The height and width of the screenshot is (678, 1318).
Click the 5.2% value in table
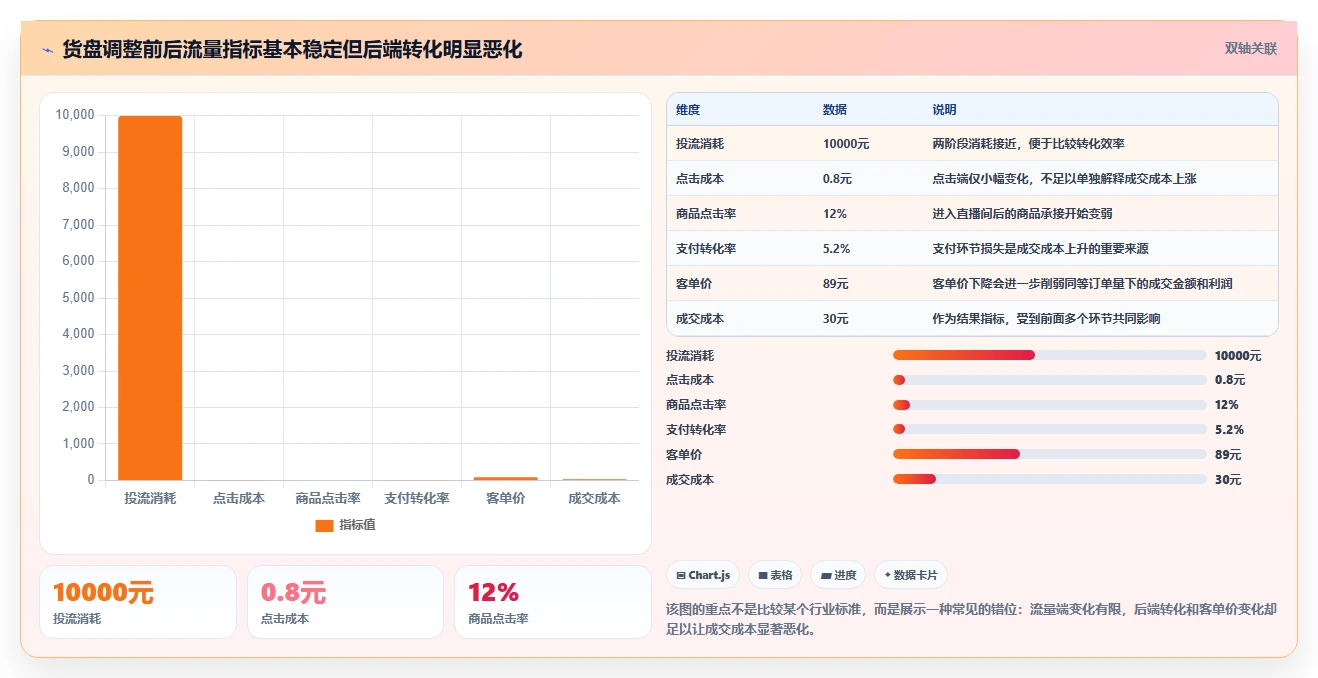[x=837, y=249]
